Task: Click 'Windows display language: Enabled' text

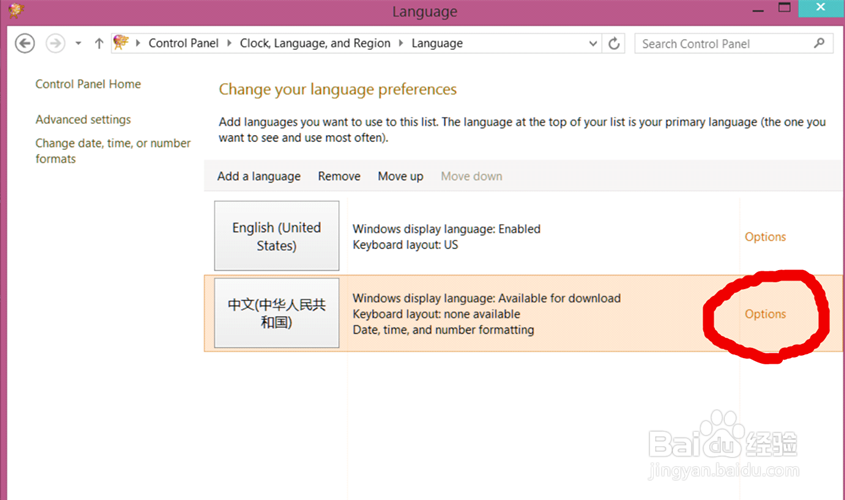Action: [446, 229]
